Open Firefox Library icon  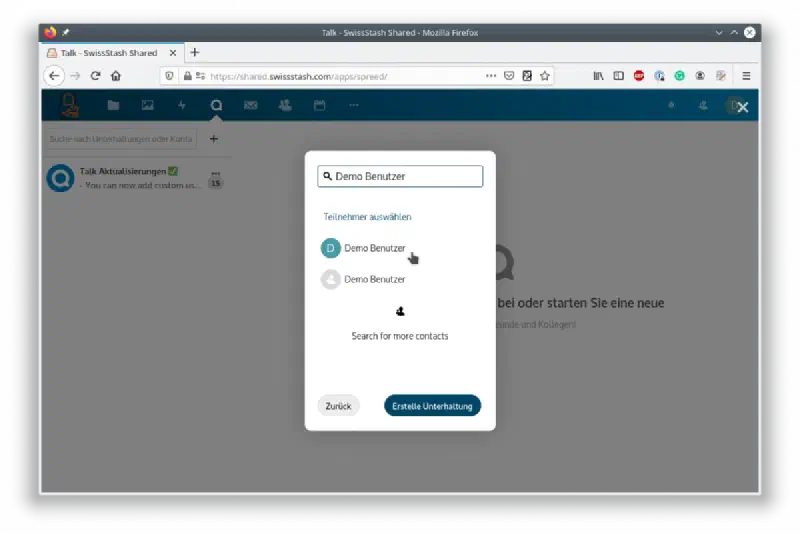(598, 76)
